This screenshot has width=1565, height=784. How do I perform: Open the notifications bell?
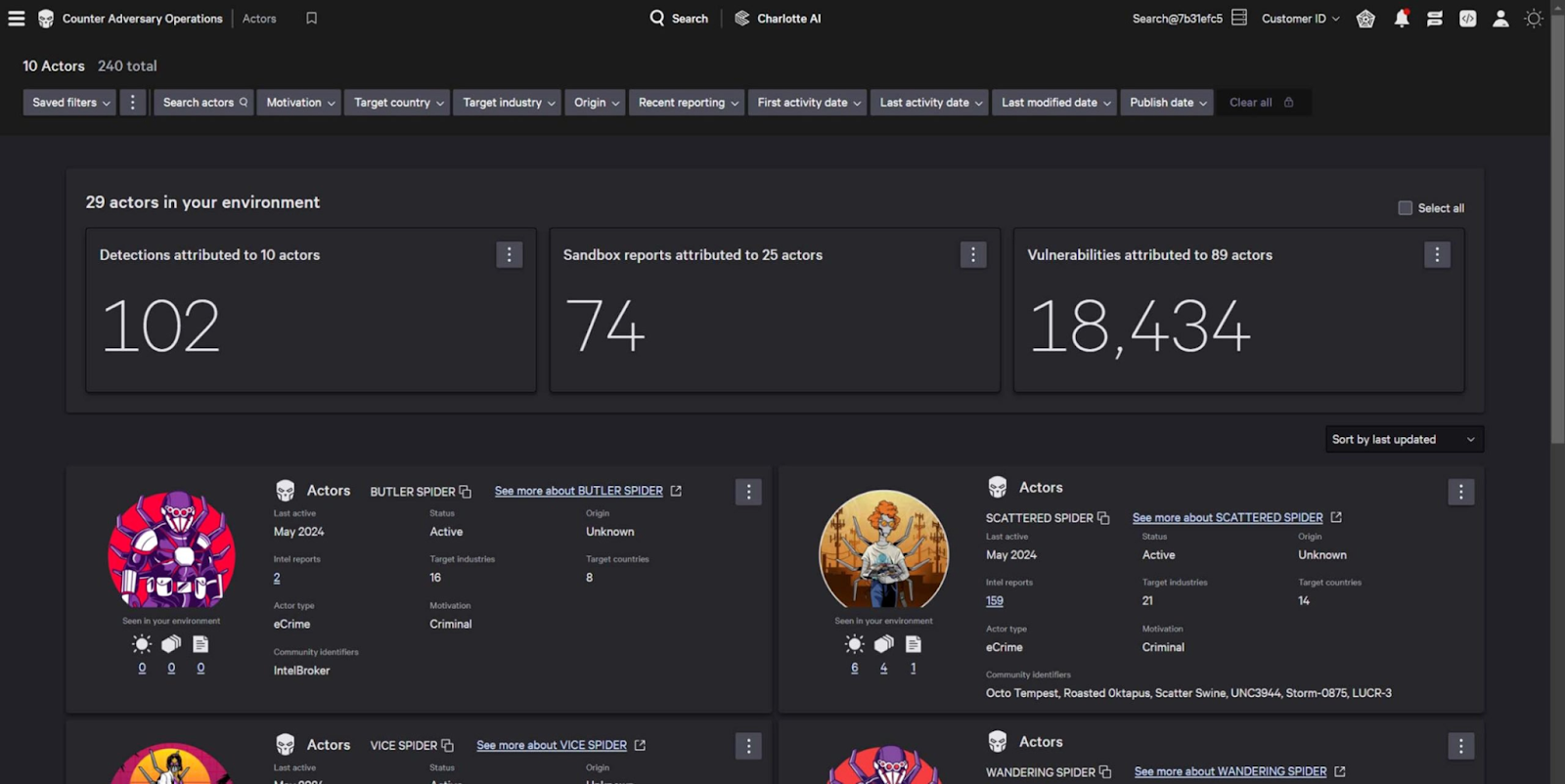coord(1402,19)
